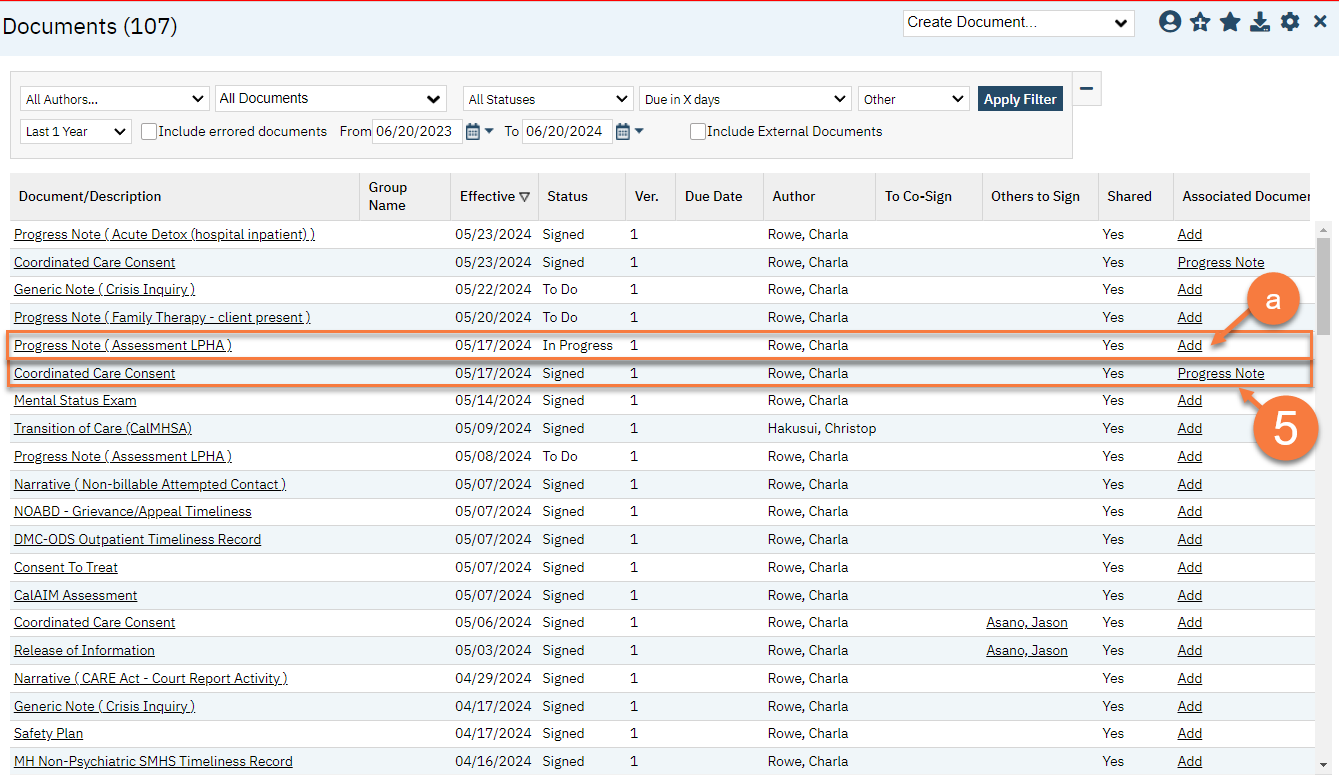The image size is (1339, 775).
Task: Click the user profile icon in header
Action: click(x=1170, y=22)
